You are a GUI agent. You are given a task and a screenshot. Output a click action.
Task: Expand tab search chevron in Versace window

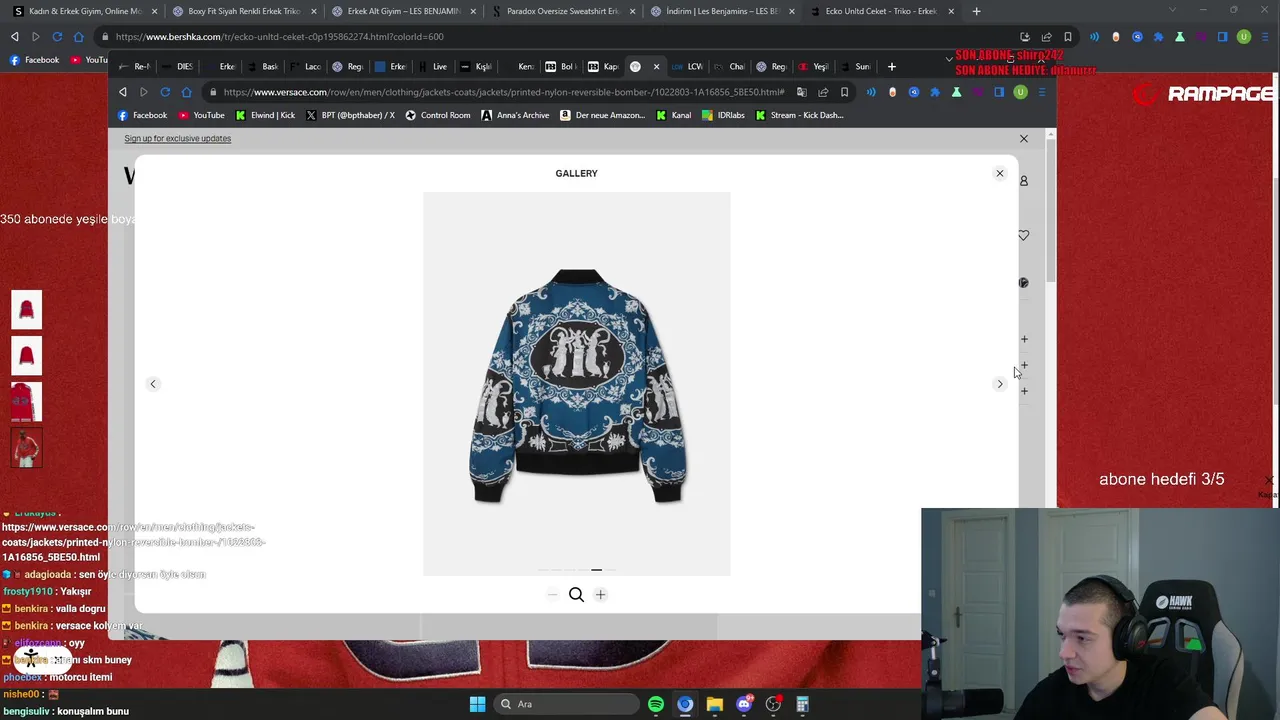tap(949, 59)
